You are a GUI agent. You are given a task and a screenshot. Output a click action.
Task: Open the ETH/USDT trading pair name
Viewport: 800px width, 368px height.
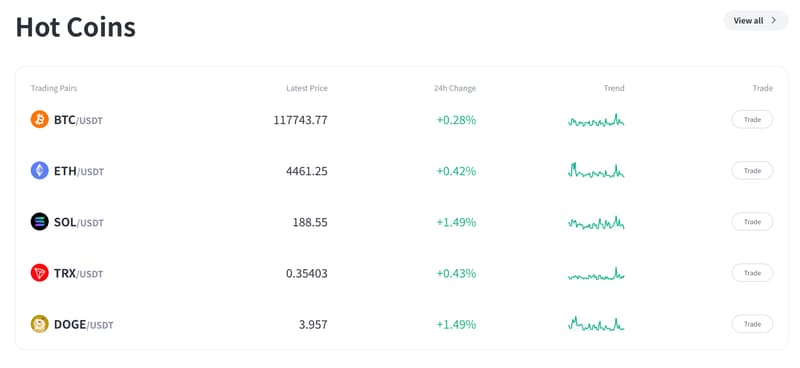(79, 171)
